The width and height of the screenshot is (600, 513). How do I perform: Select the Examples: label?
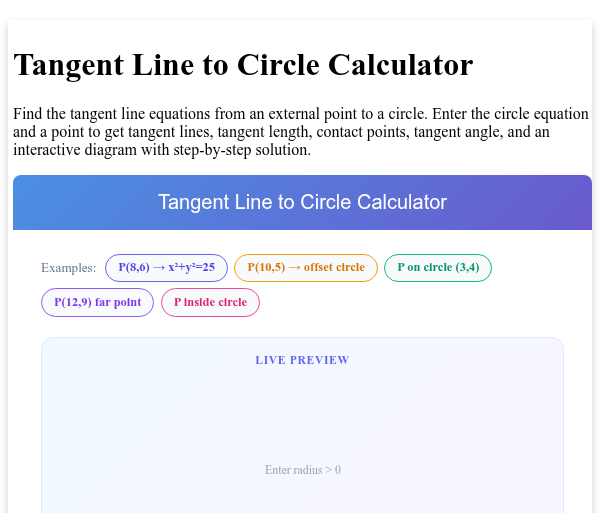click(68, 268)
